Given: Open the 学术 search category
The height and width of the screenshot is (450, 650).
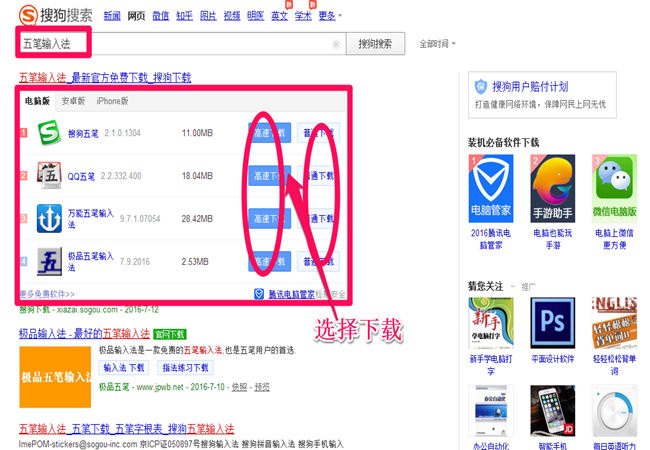Looking at the screenshot, I should [303, 16].
